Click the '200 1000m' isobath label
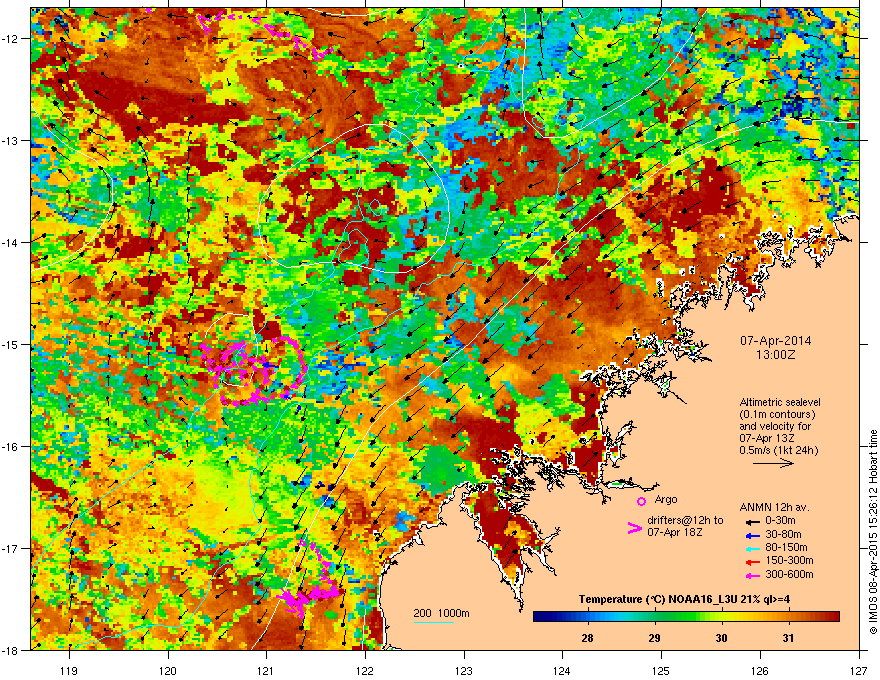880x680 pixels. point(442,613)
